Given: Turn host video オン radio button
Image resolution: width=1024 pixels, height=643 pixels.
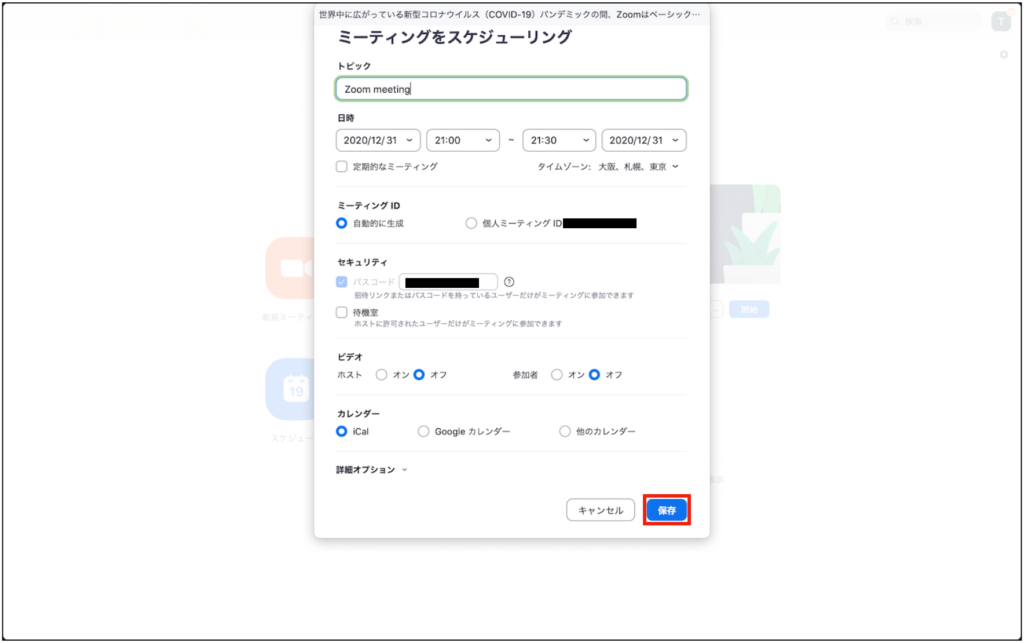Looking at the screenshot, I should [381, 375].
